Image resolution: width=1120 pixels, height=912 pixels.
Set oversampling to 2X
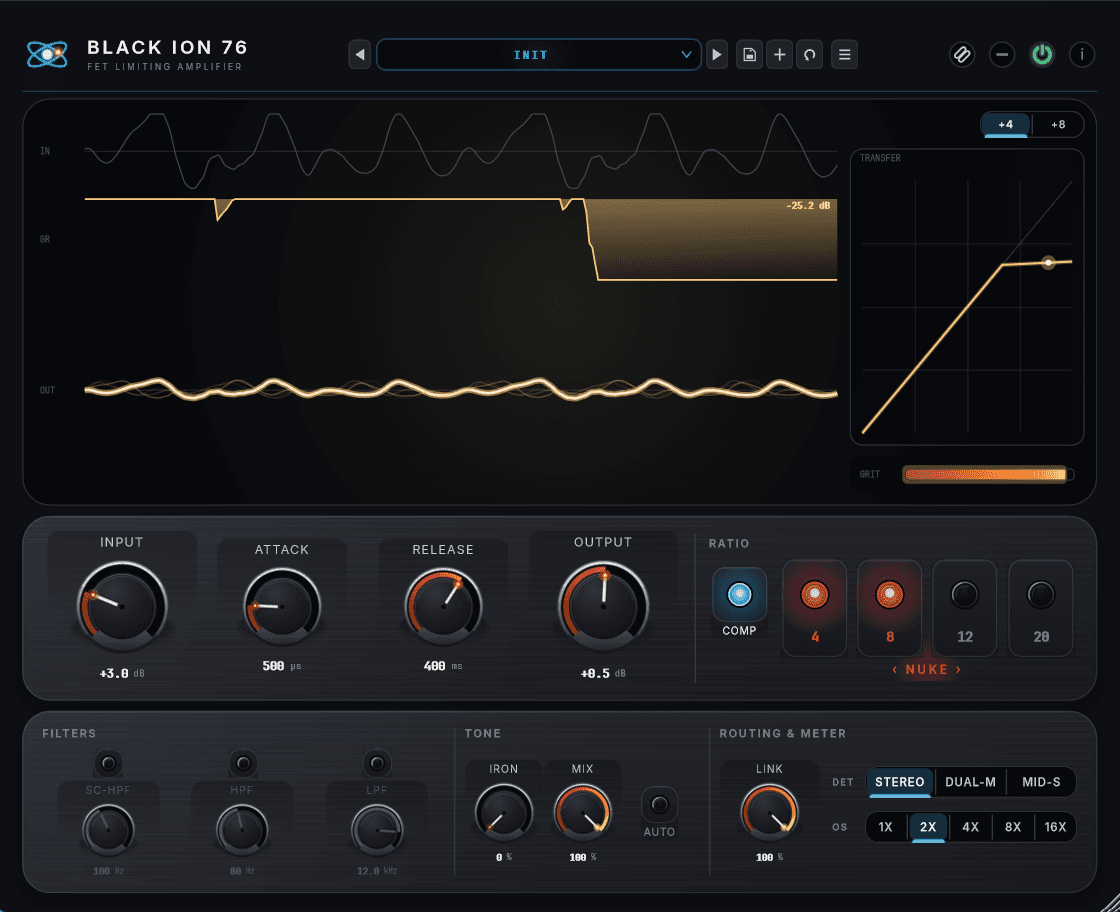[x=928, y=827]
